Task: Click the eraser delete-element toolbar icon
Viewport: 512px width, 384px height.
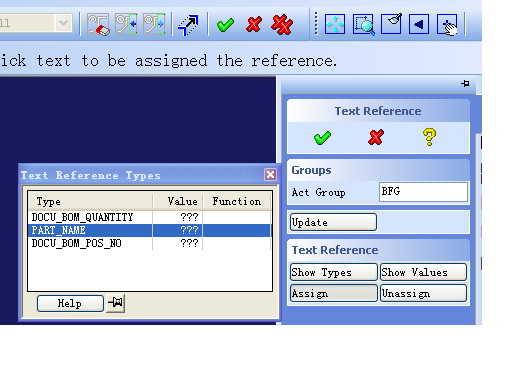Action: (98, 24)
